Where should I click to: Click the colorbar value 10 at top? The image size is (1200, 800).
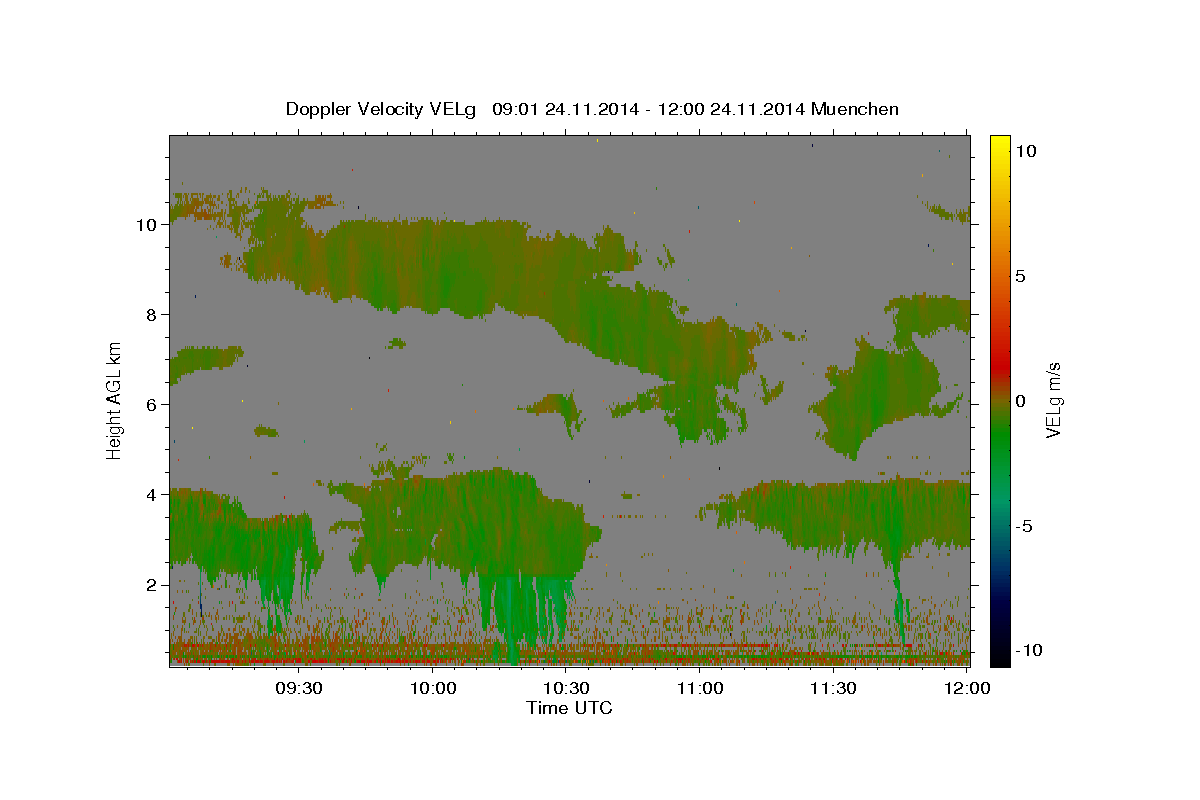[1025, 151]
